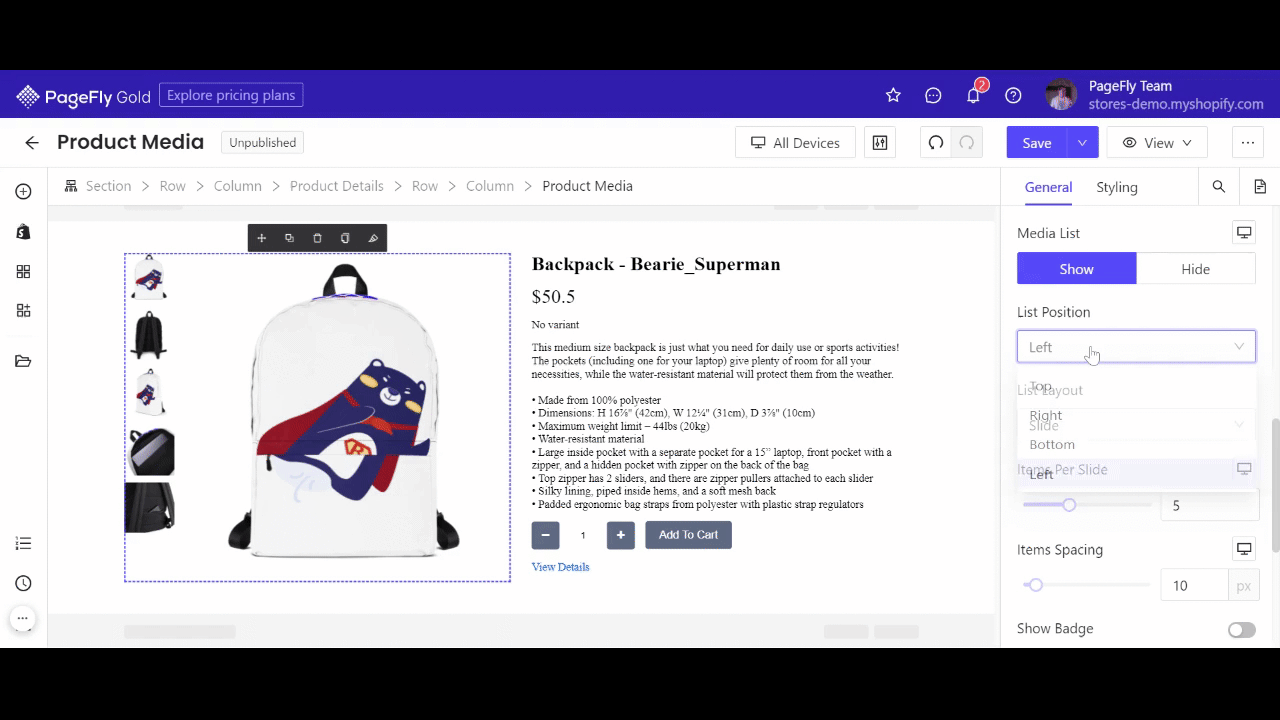Click the Backpack - Bearie_Superman title
Image resolution: width=1280 pixels, height=720 pixels.
click(656, 264)
